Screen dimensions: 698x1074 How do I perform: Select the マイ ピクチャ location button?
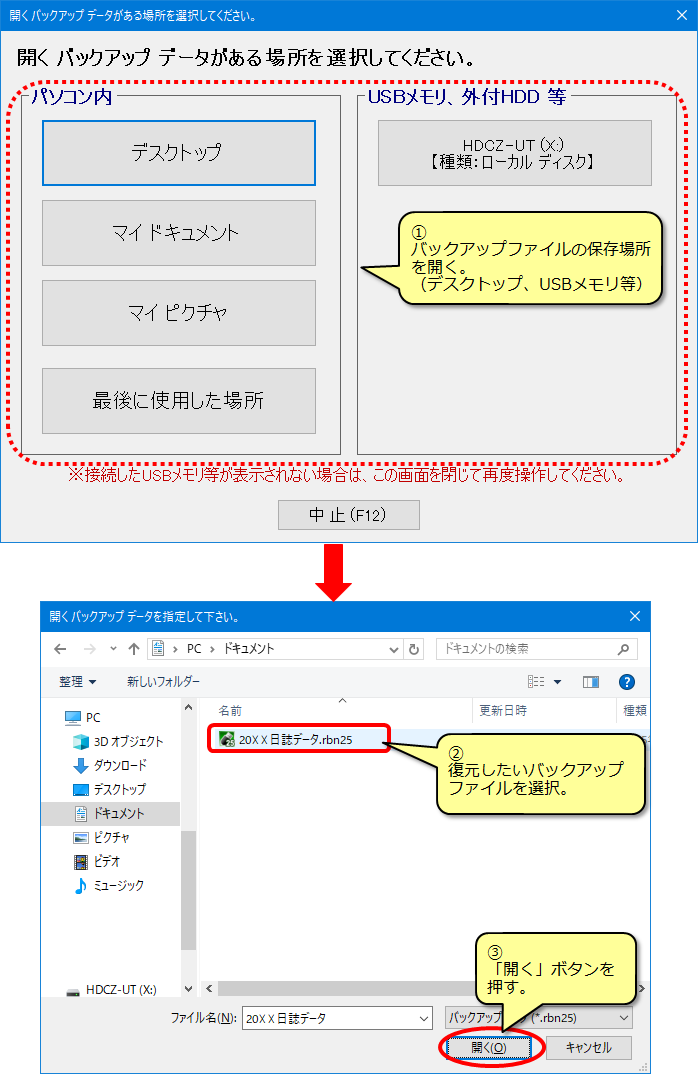tap(178, 313)
